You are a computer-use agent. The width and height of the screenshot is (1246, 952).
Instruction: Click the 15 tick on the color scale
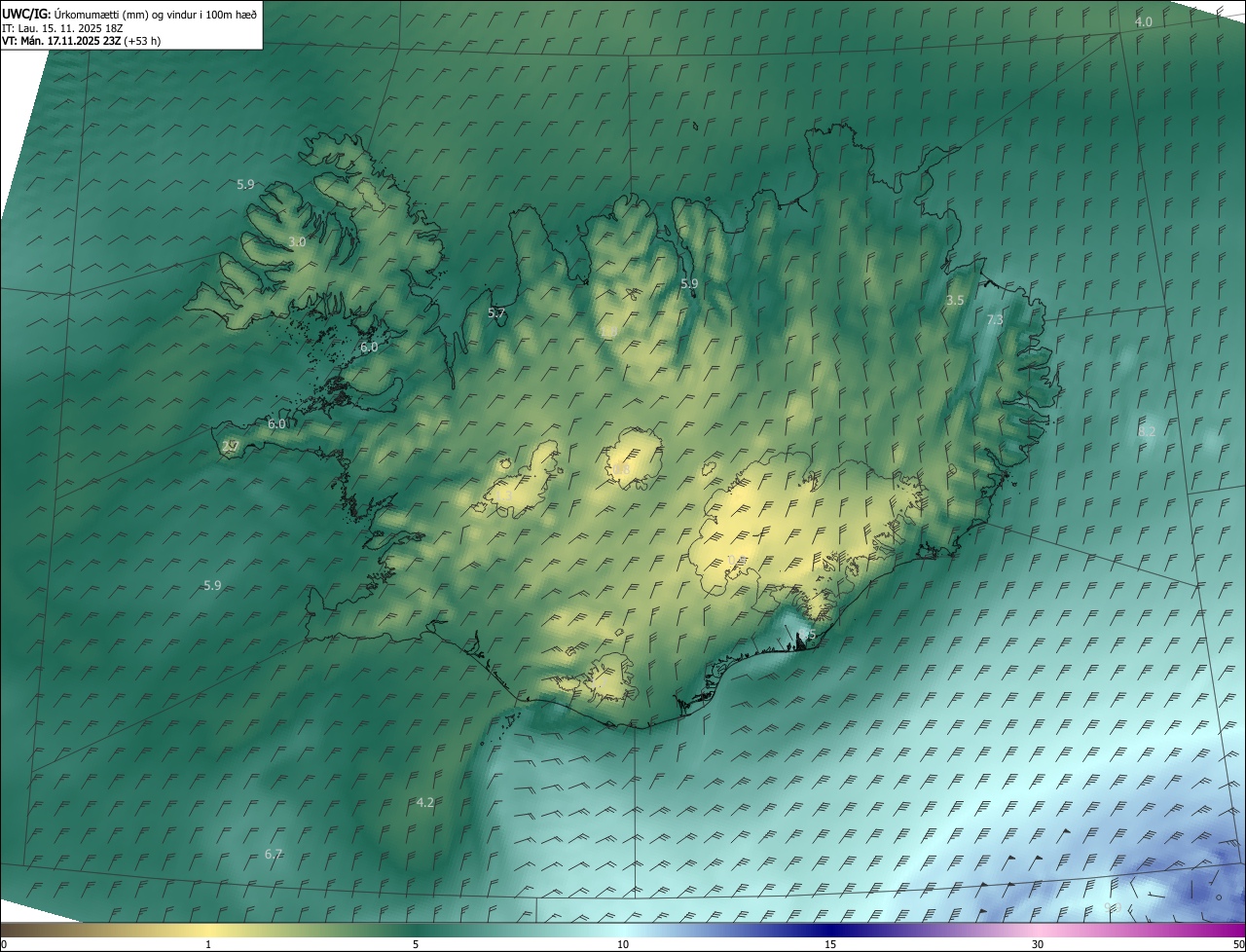point(830,944)
